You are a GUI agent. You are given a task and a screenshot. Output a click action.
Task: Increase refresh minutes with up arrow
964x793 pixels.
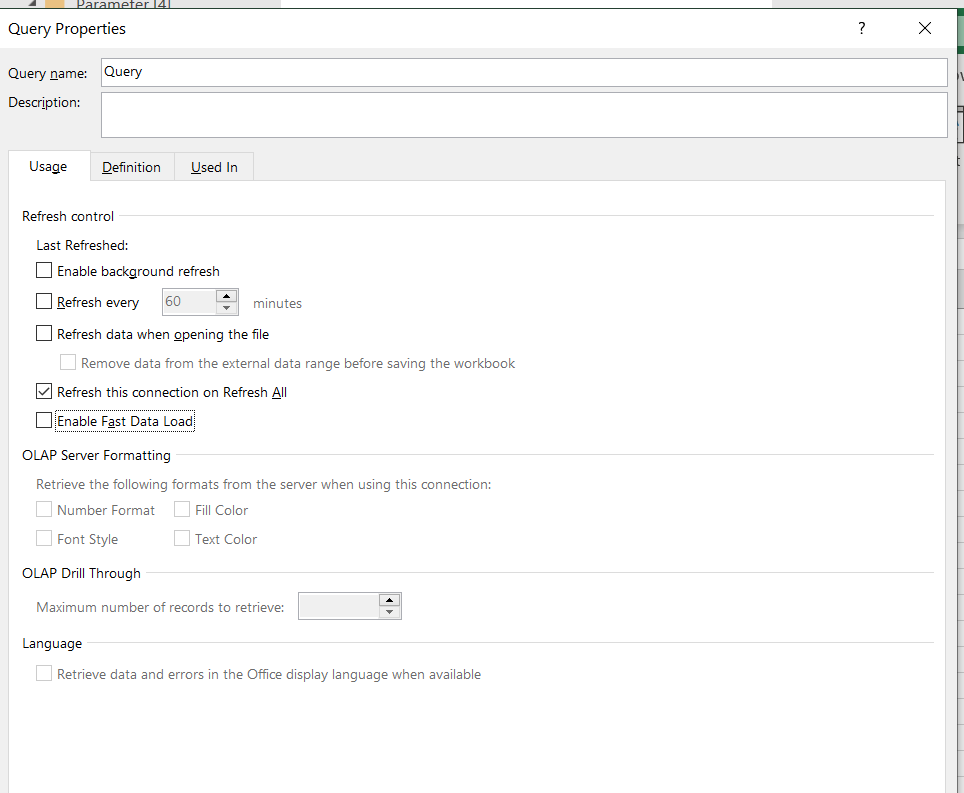[x=226, y=296]
